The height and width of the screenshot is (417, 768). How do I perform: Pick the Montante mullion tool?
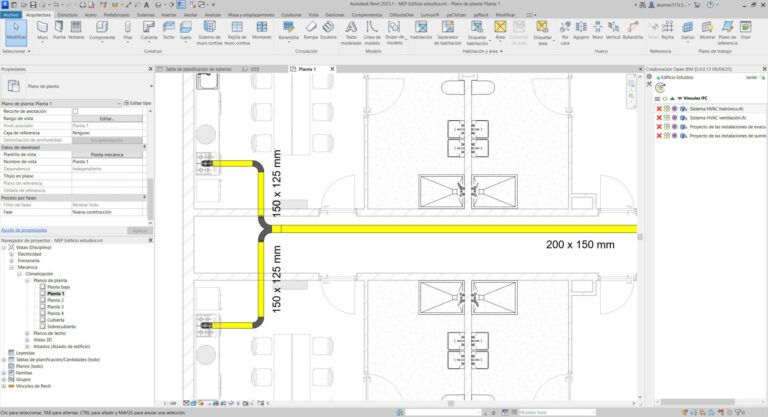[262, 30]
